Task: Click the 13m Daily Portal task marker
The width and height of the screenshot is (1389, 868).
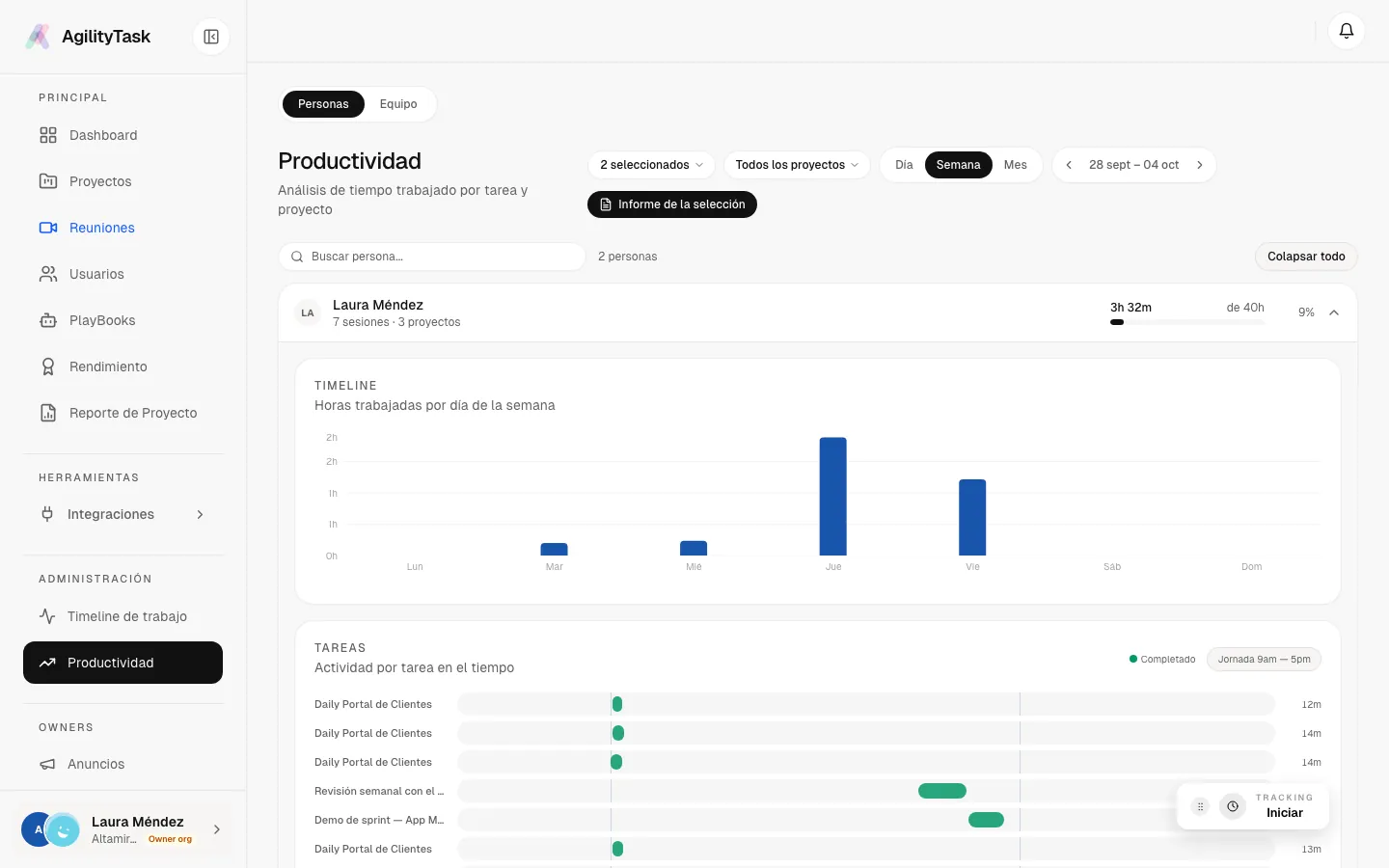Action: pos(617,849)
